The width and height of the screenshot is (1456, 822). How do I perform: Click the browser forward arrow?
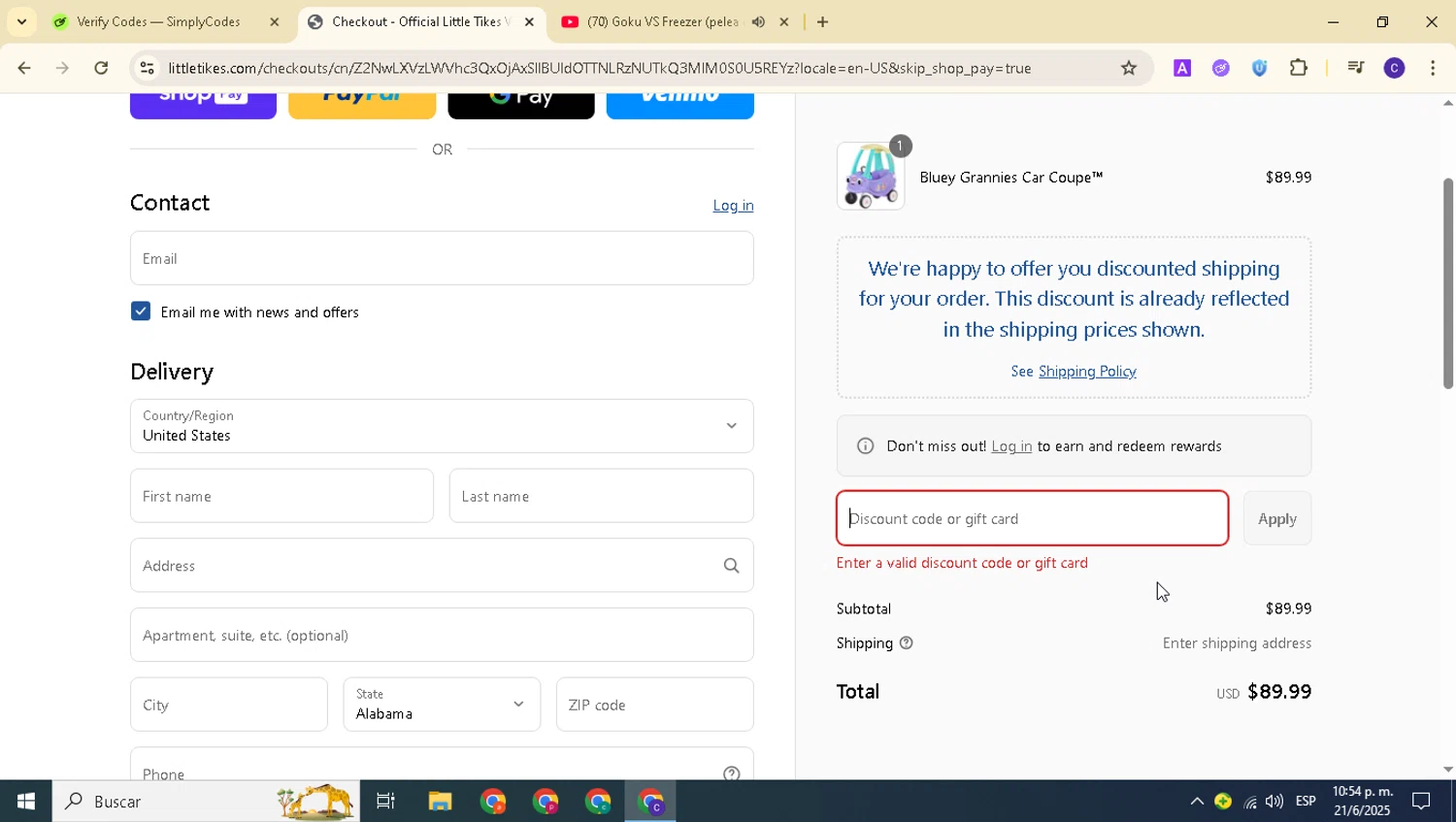coord(63,68)
